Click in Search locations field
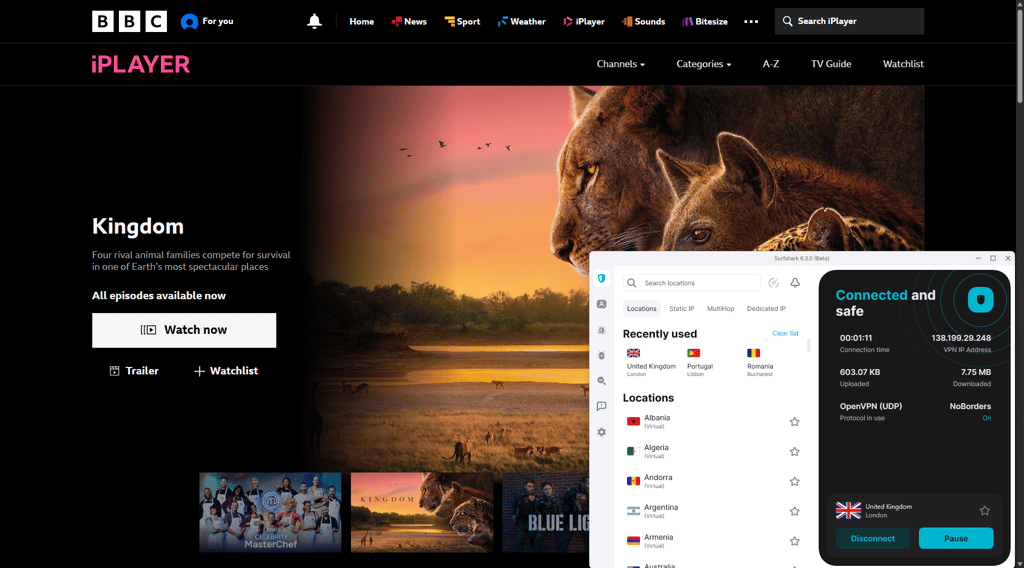The height and width of the screenshot is (568, 1024). coord(692,283)
